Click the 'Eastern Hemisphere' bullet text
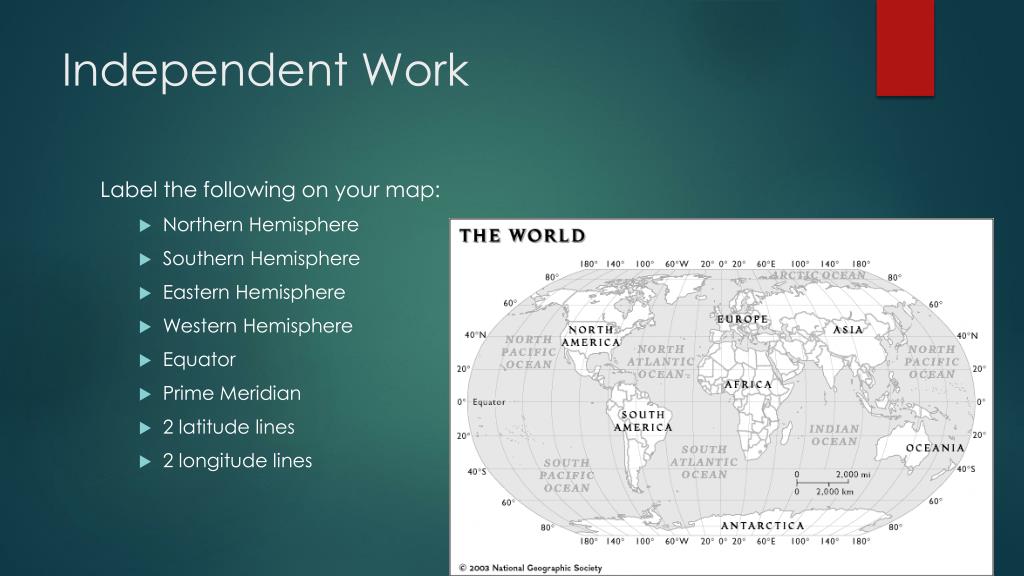Viewport: 1024px width, 576px height. click(x=254, y=293)
